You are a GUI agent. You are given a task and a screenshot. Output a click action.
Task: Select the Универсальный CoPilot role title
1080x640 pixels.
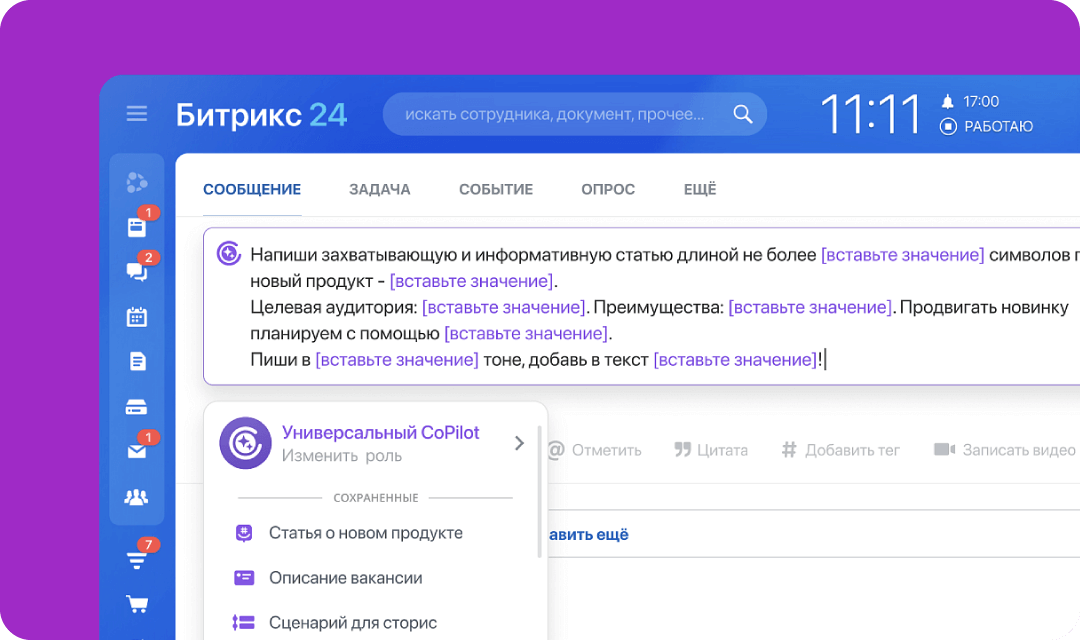(380, 433)
